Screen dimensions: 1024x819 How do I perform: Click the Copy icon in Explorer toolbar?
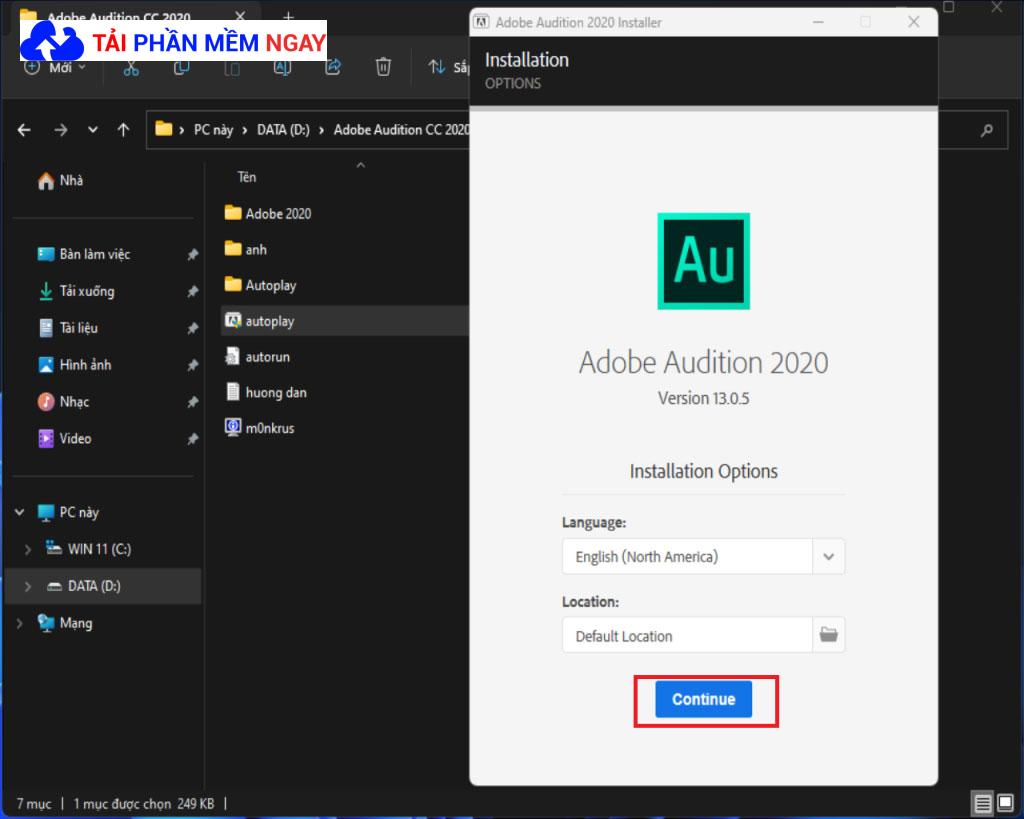coord(182,67)
